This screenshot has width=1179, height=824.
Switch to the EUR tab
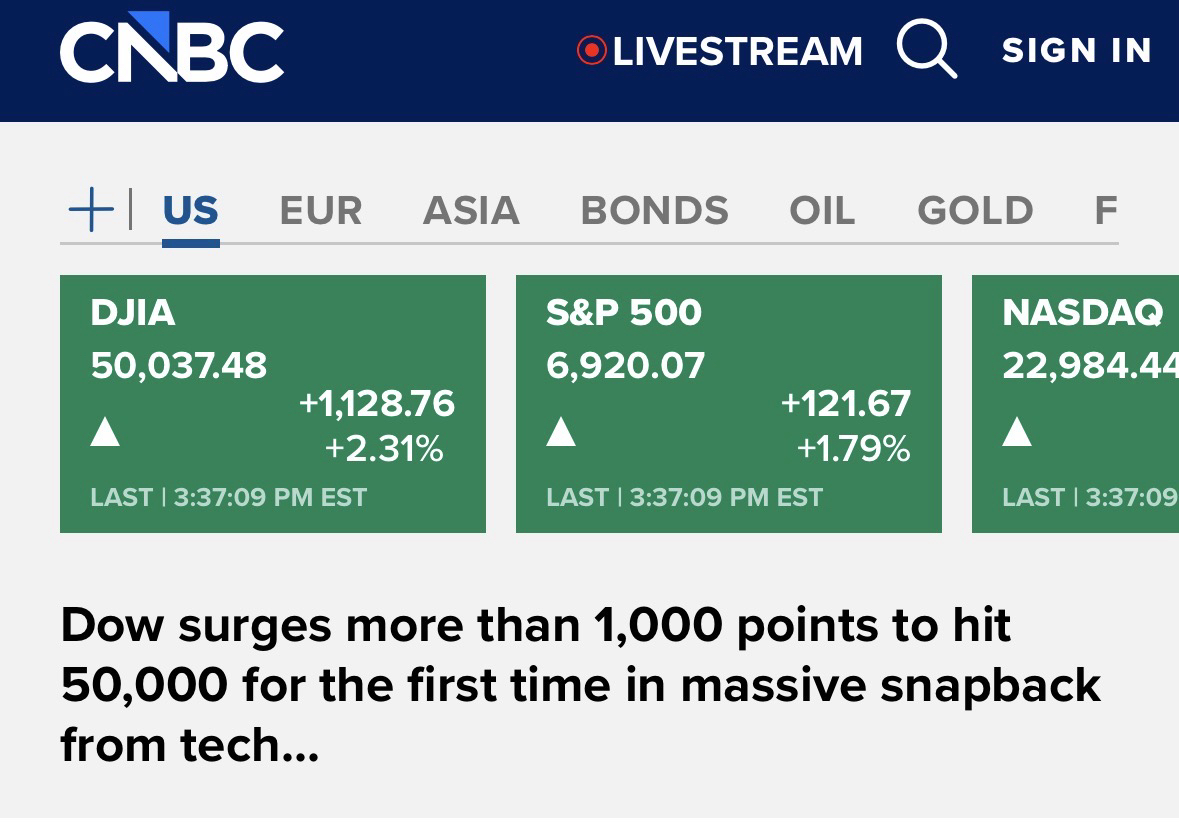321,211
